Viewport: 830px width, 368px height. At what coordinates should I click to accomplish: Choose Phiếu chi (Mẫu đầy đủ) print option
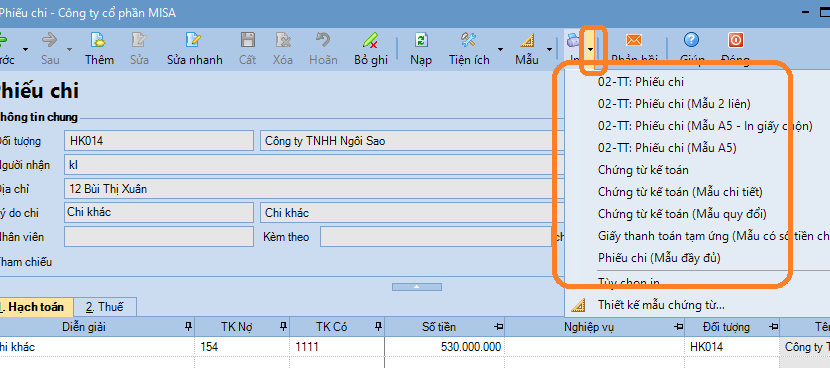pyautogui.click(x=659, y=258)
